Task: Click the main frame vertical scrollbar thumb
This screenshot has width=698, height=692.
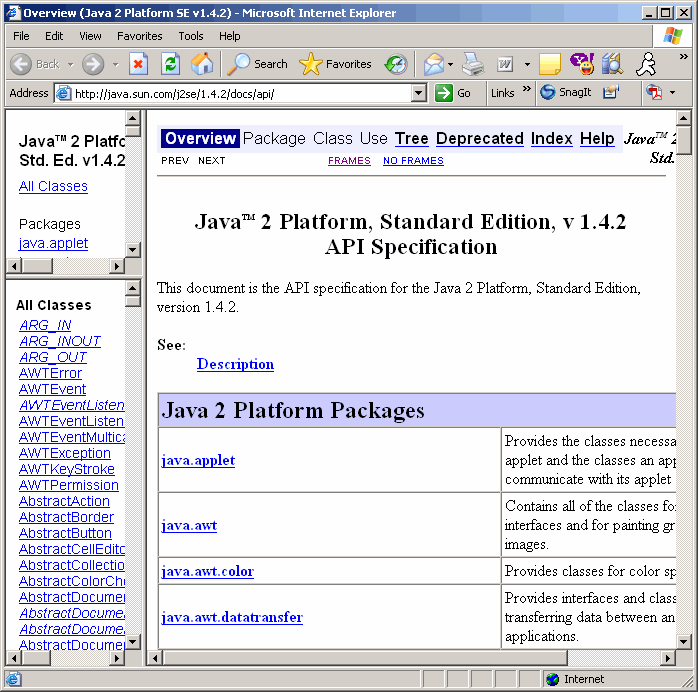Action: tap(683, 140)
